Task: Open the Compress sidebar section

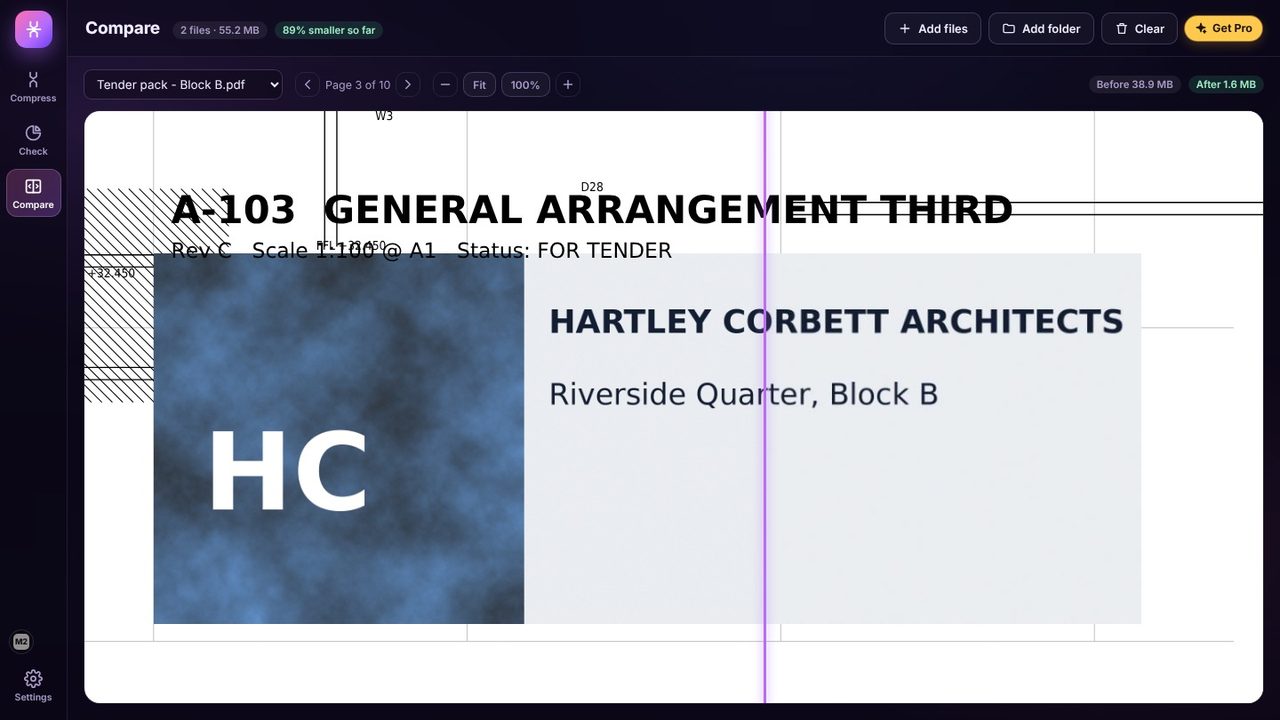Action: (x=33, y=87)
